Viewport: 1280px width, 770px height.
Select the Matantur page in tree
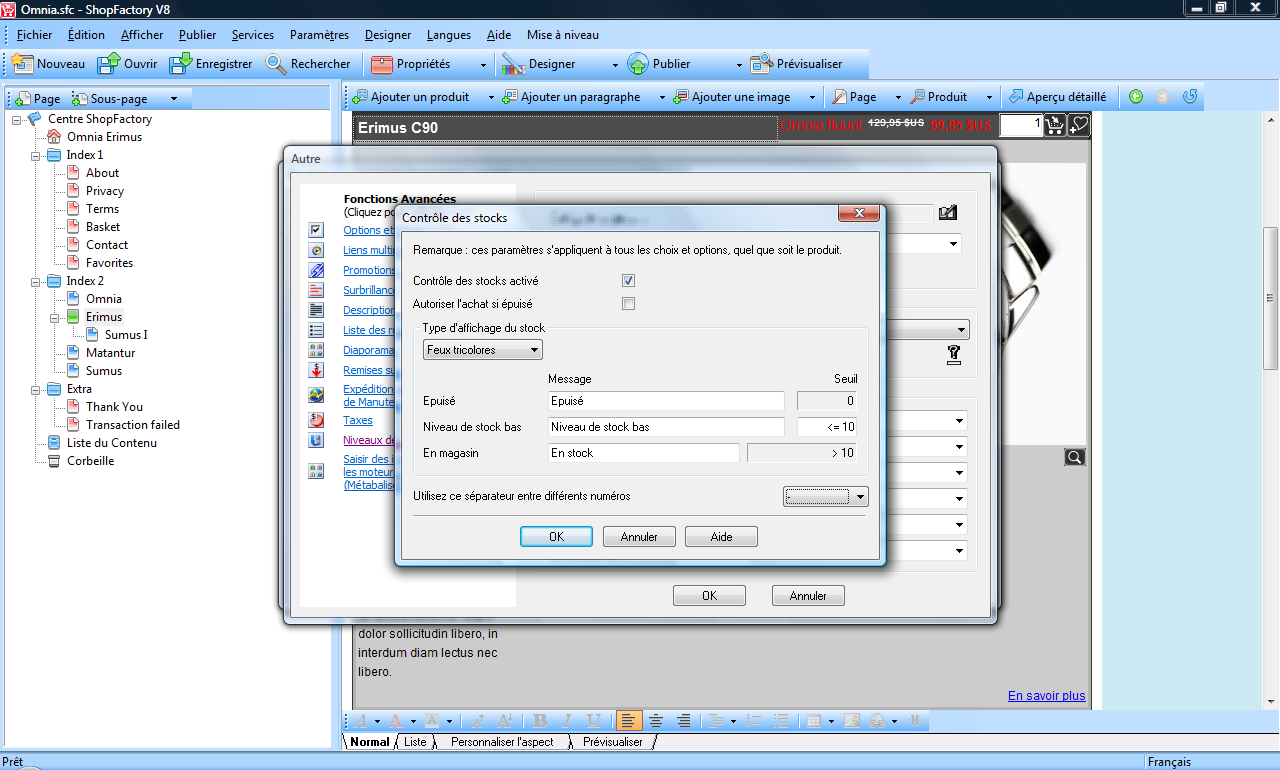[x=110, y=353]
